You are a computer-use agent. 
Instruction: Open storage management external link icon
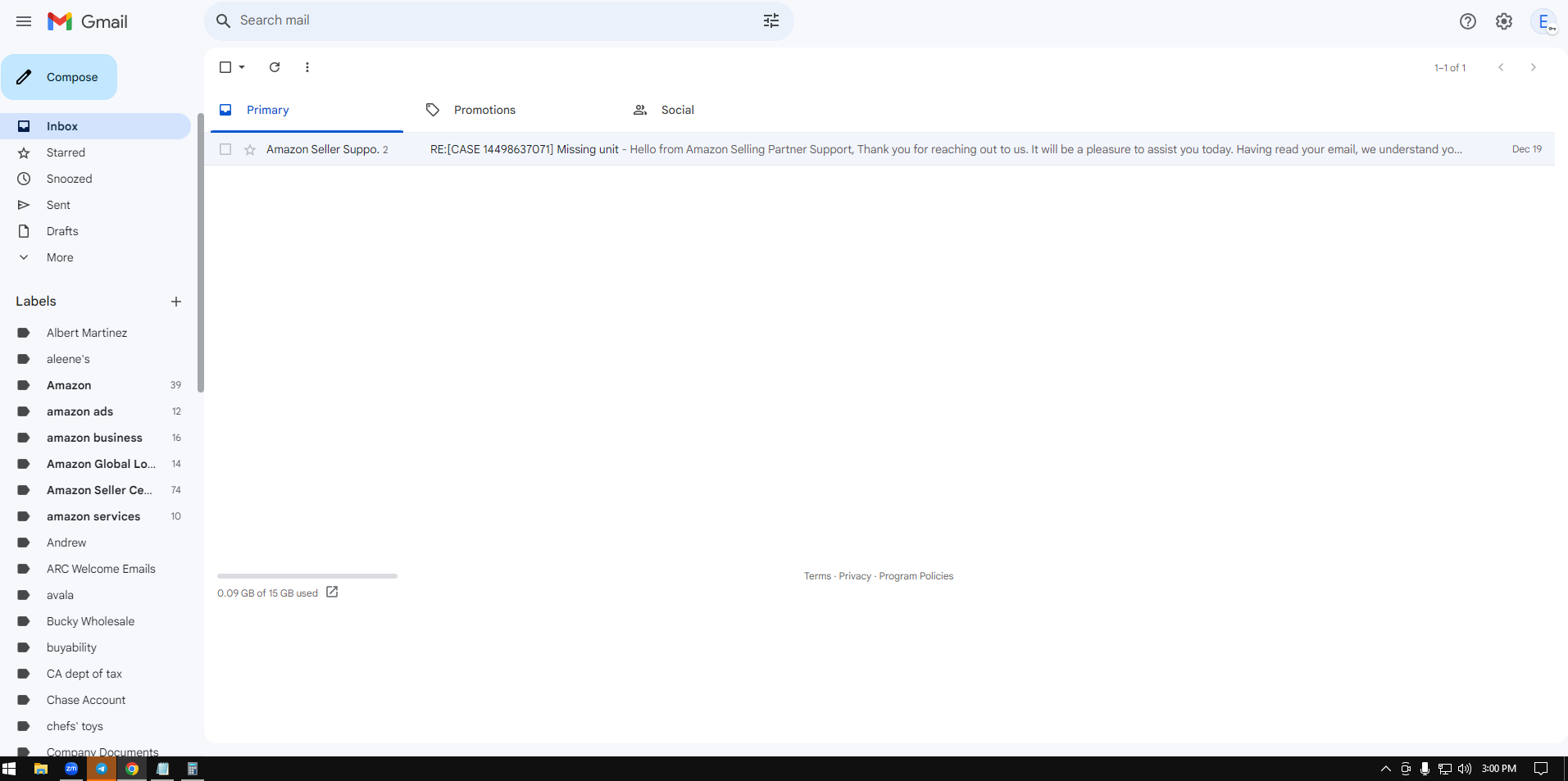(332, 592)
